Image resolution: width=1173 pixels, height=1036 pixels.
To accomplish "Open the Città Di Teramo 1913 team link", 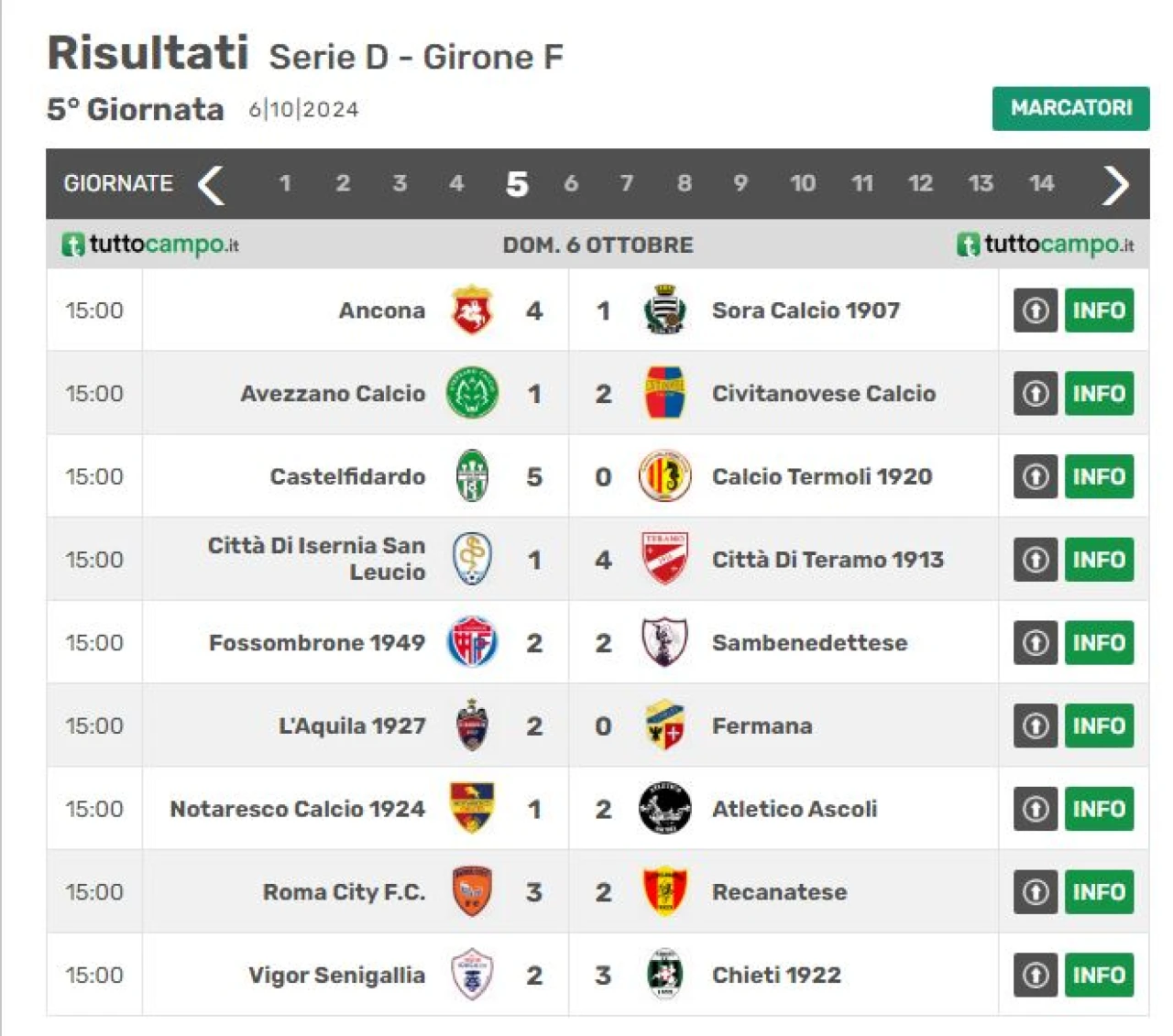I will pos(828,560).
